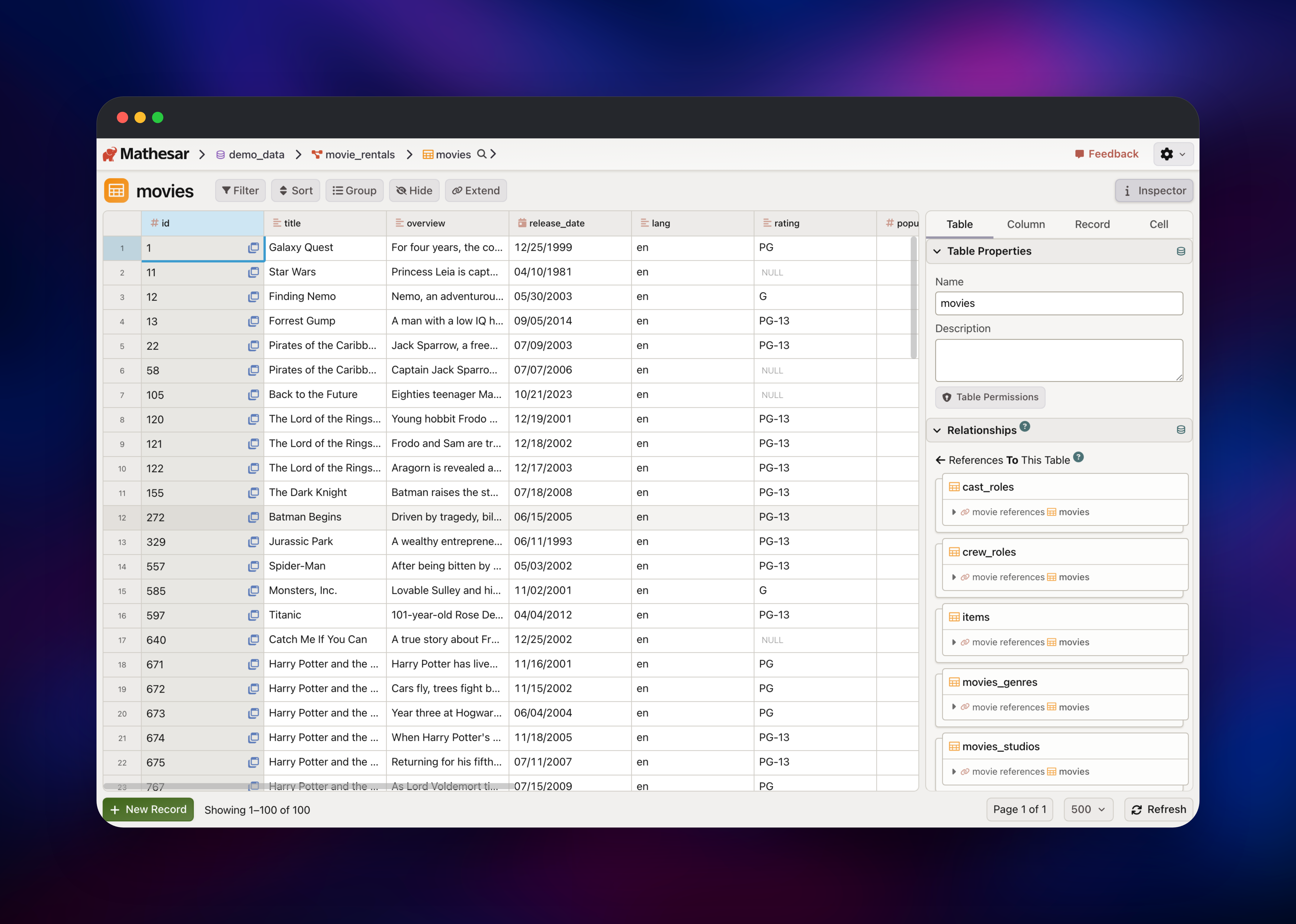This screenshot has height=924, width=1296.
Task: Open record link icon for id 105
Action: point(253,395)
